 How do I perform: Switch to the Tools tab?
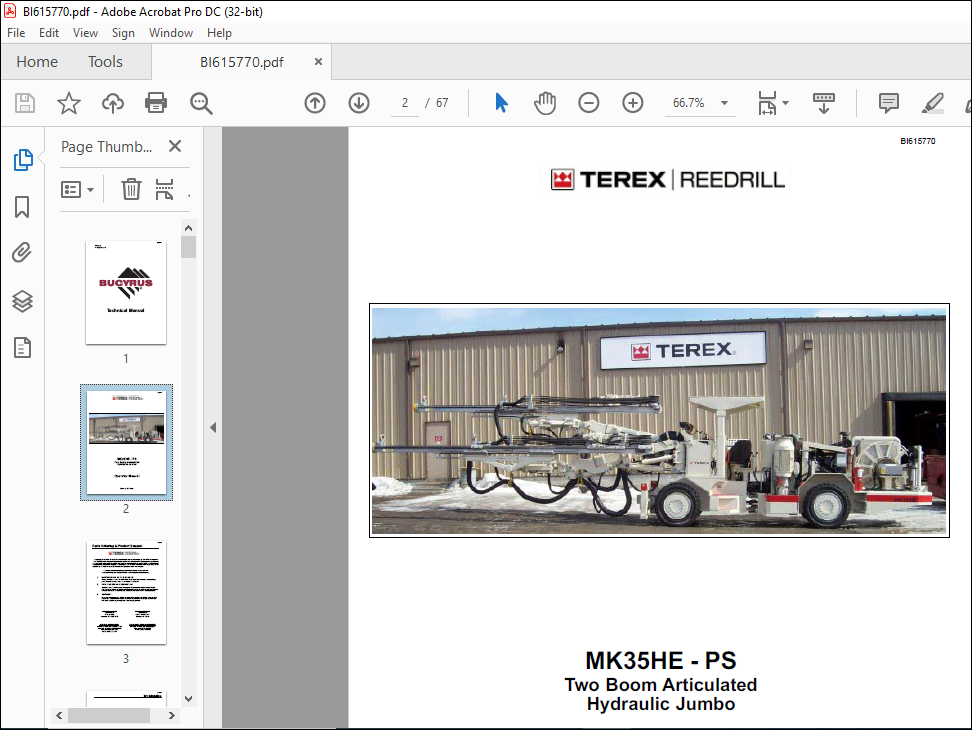105,61
